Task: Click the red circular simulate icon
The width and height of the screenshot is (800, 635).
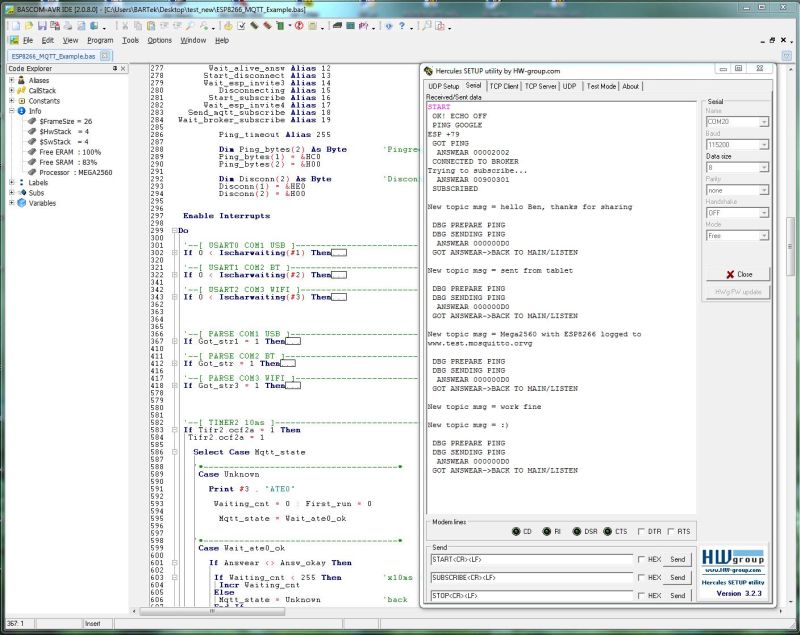Action: (299, 26)
